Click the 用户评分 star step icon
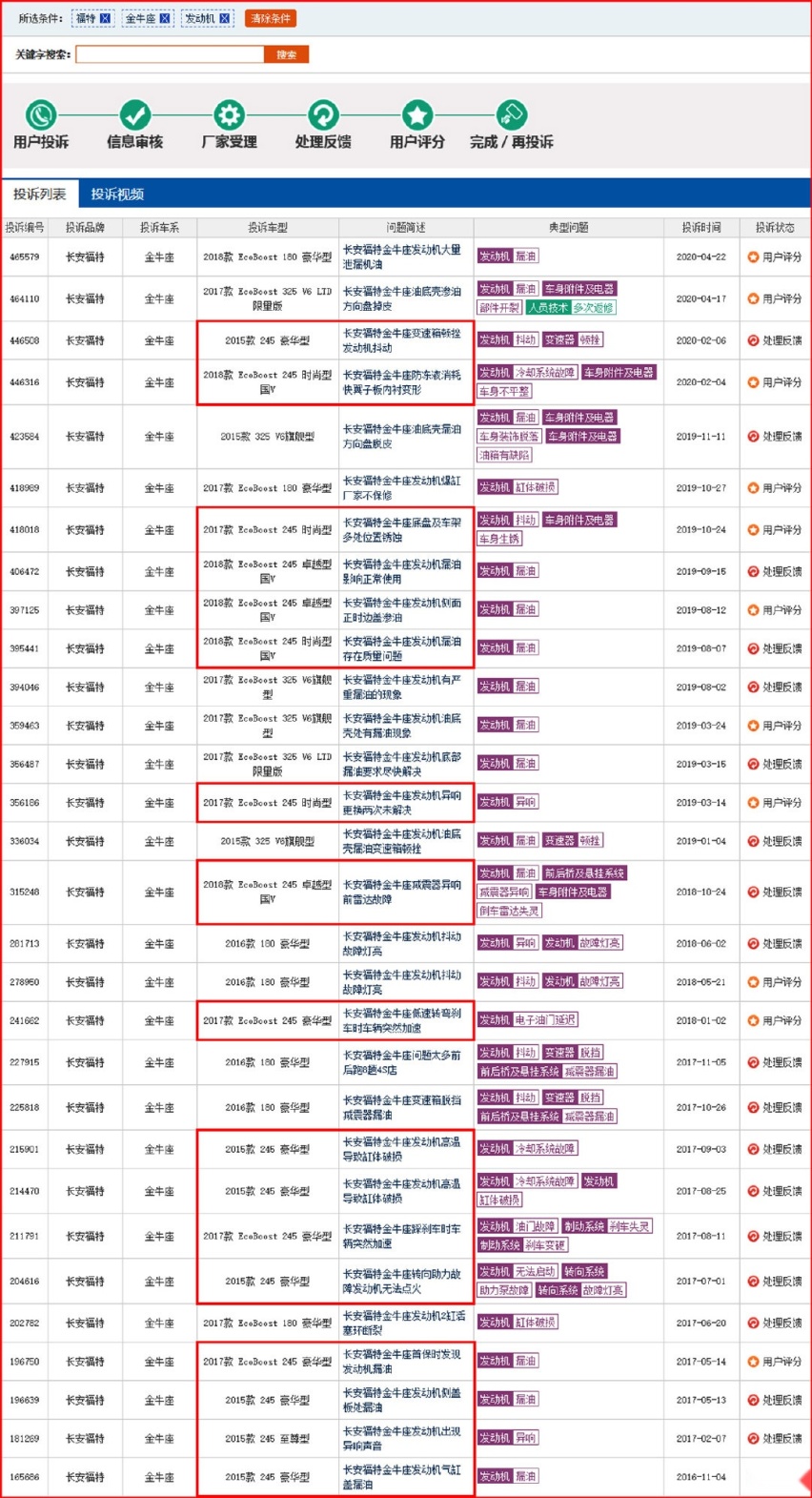The height and width of the screenshot is (1498, 812). tap(417, 115)
